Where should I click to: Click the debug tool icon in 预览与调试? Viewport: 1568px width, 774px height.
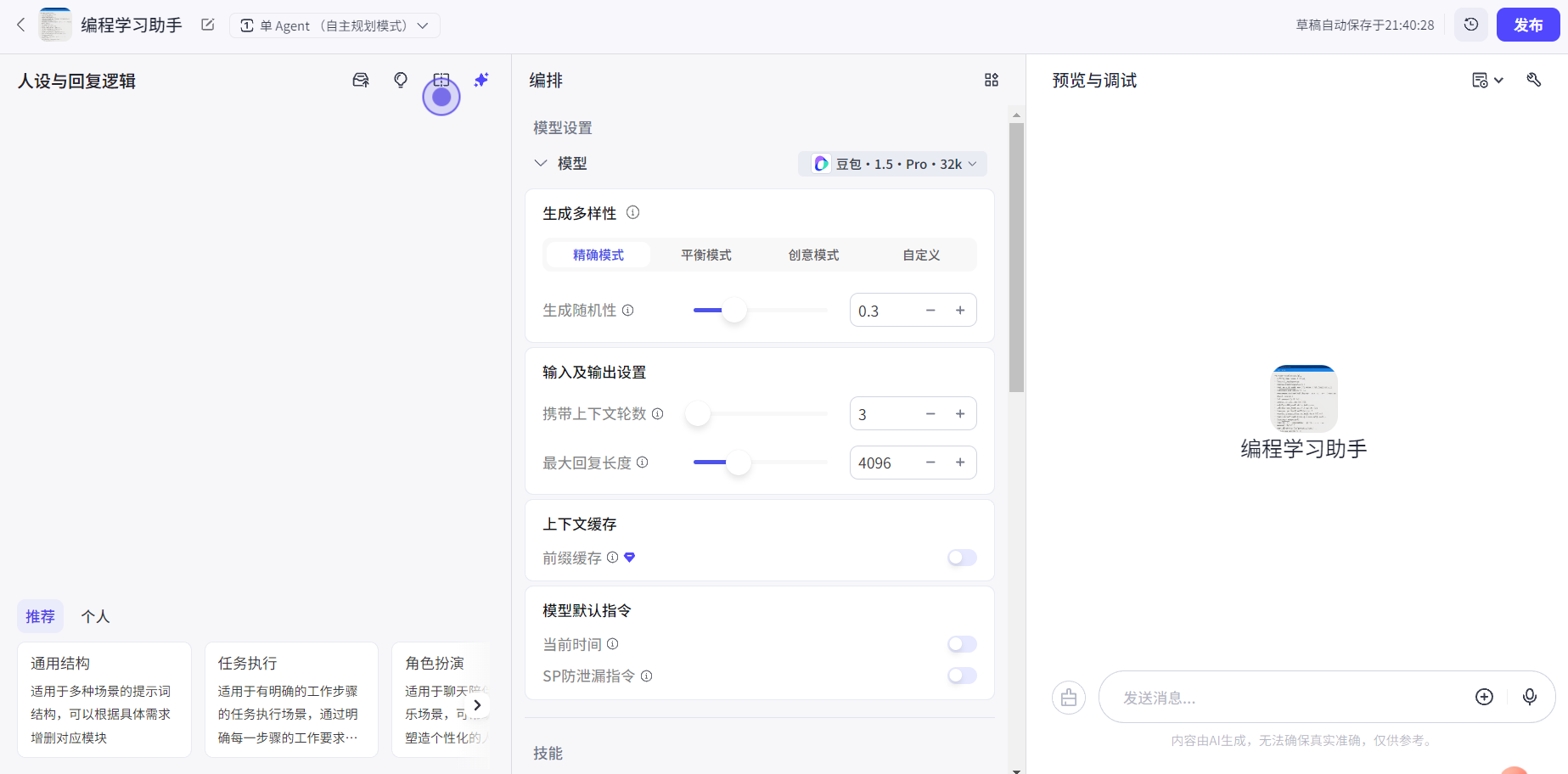(x=1534, y=80)
